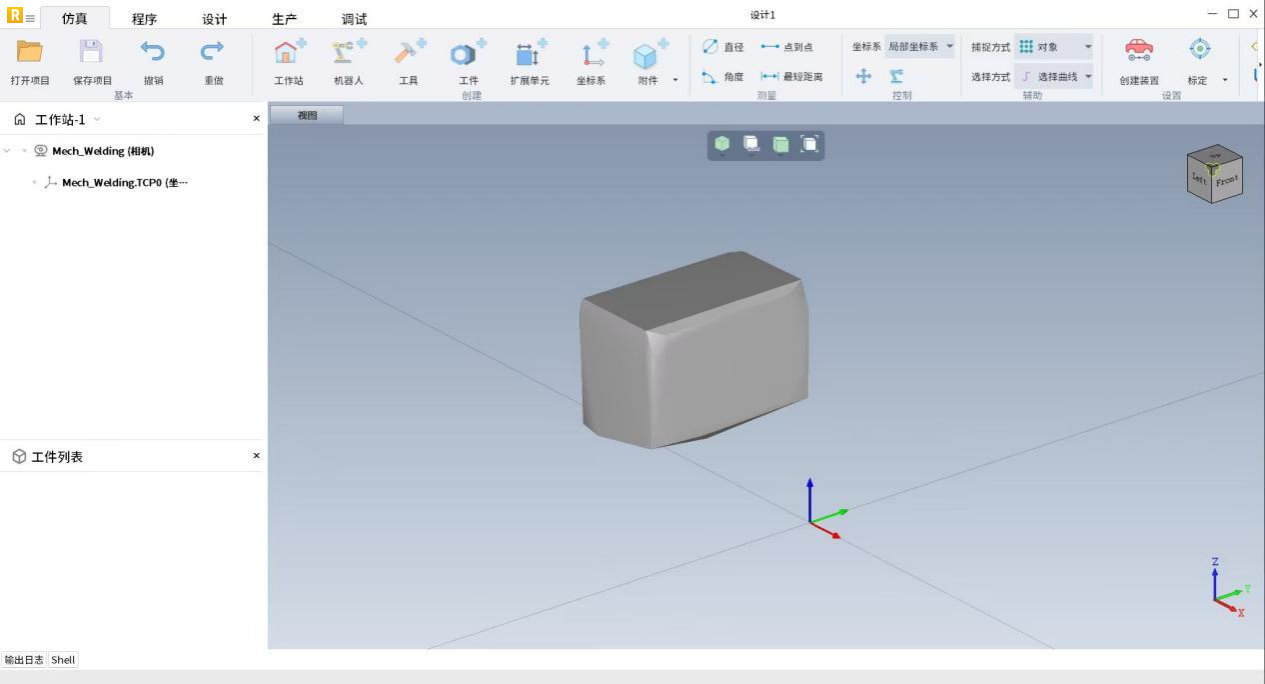Undo with the 撤销 arrow icon
Image resolution: width=1265 pixels, height=684 pixels.
[x=153, y=52]
